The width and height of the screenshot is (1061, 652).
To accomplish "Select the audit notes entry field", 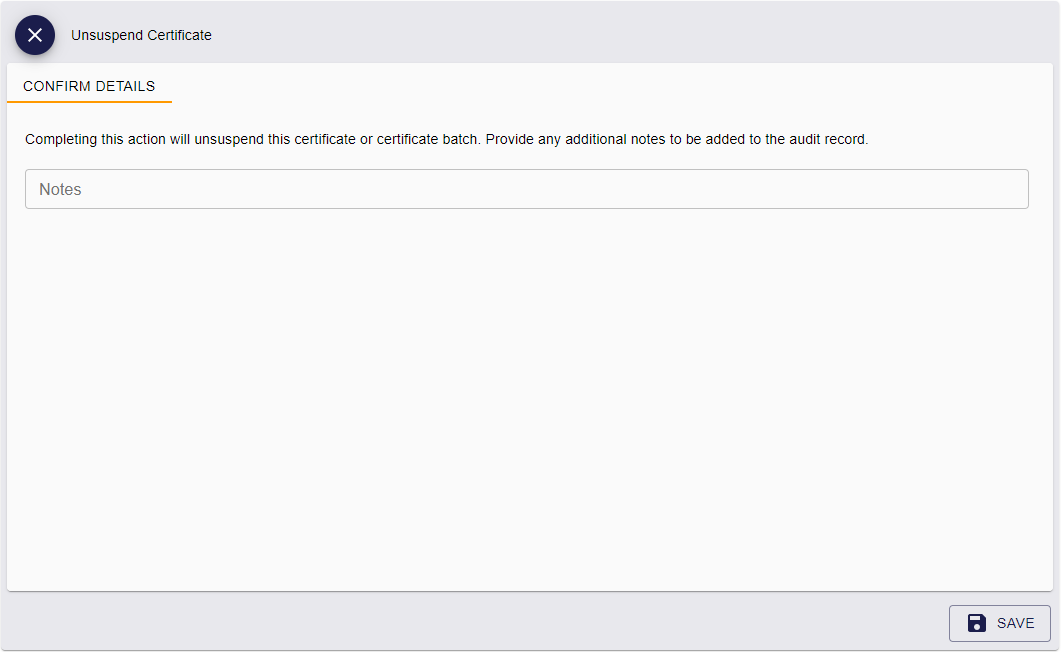I will tap(526, 189).
